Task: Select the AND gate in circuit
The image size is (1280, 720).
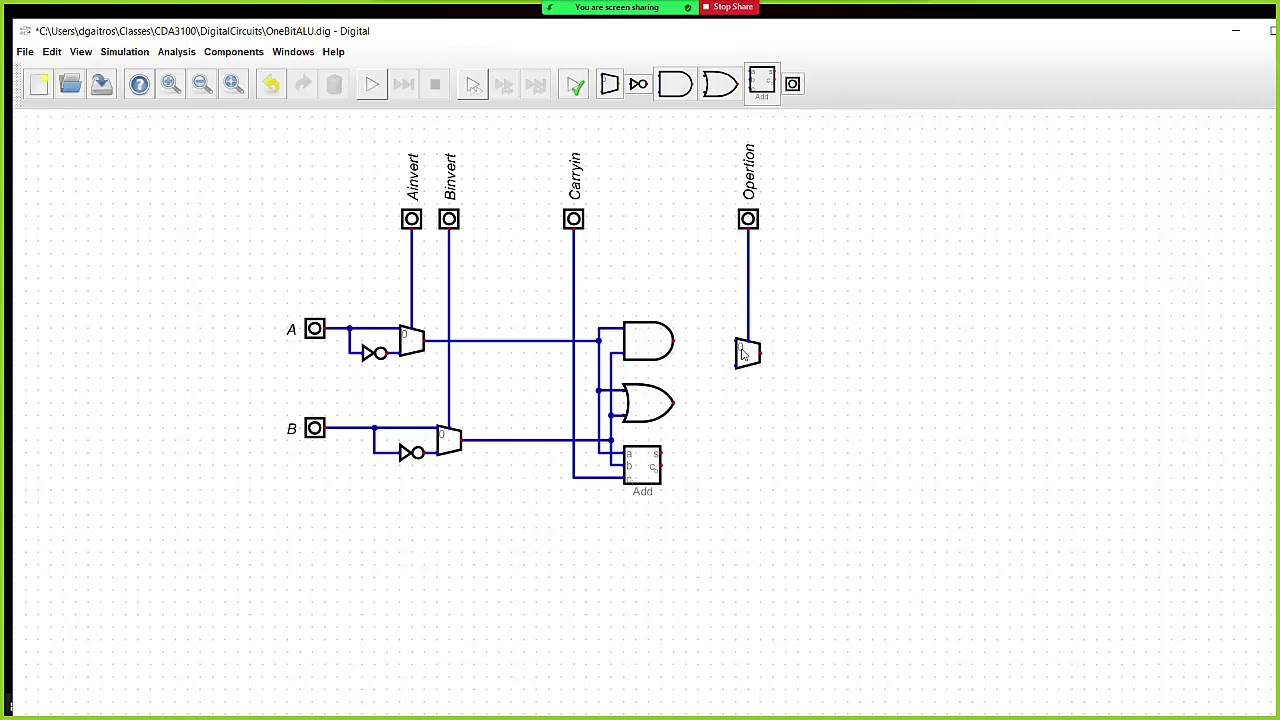Action: (648, 341)
